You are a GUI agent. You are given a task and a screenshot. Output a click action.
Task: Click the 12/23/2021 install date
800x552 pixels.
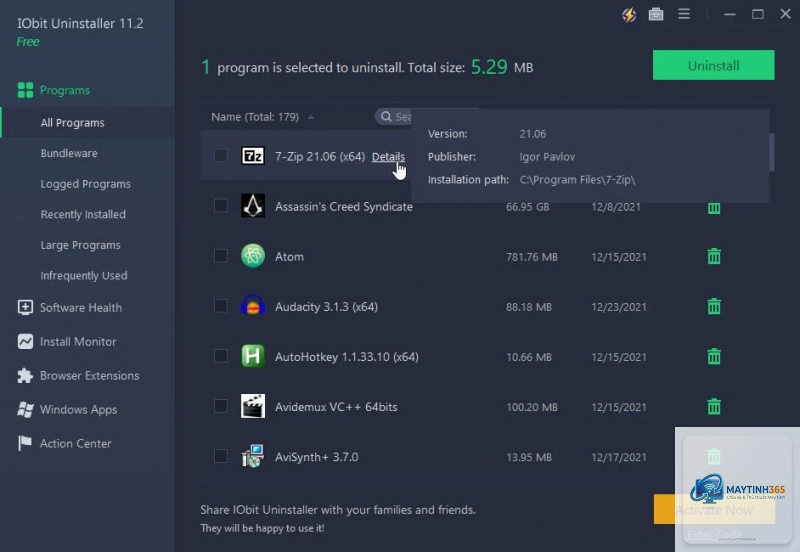click(619, 307)
